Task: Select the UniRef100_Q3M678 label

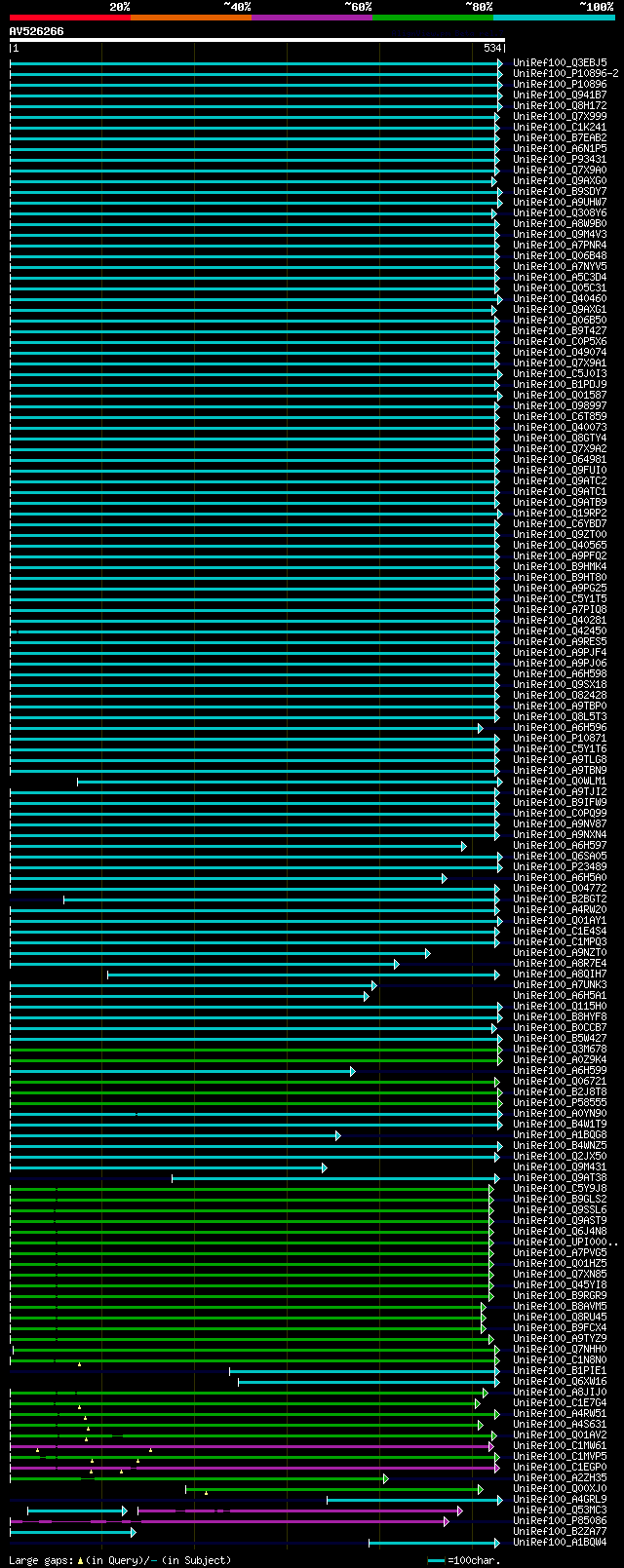Action: point(560,1049)
